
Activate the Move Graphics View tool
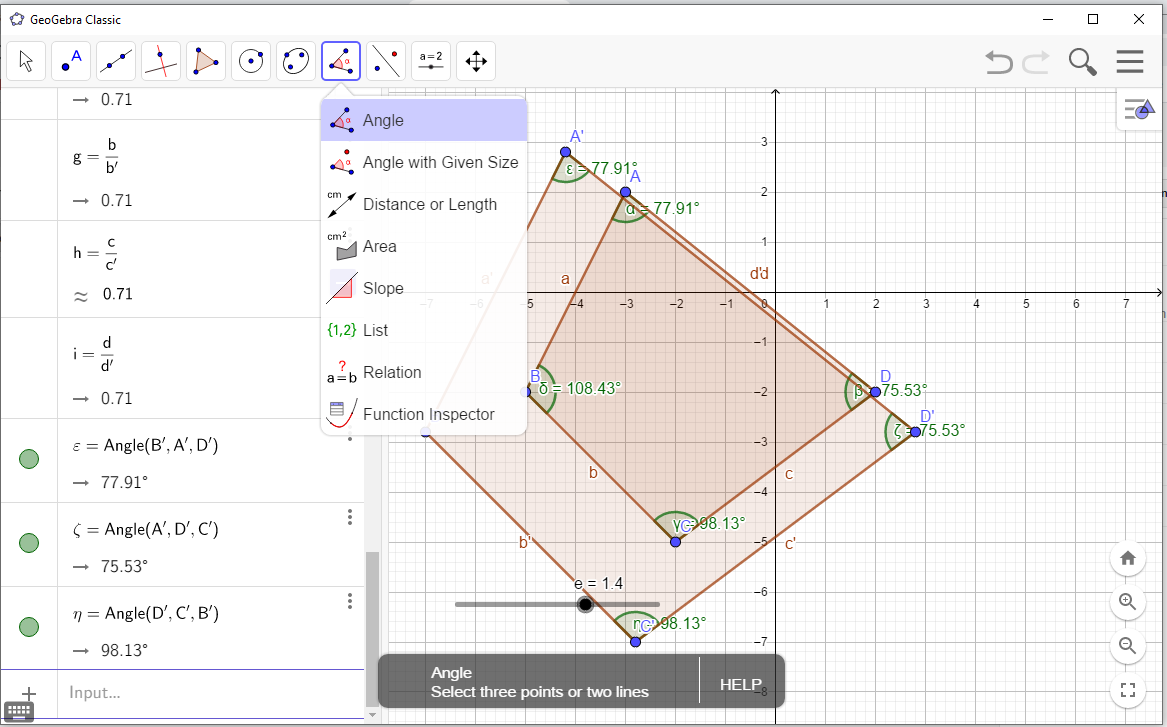coord(476,61)
